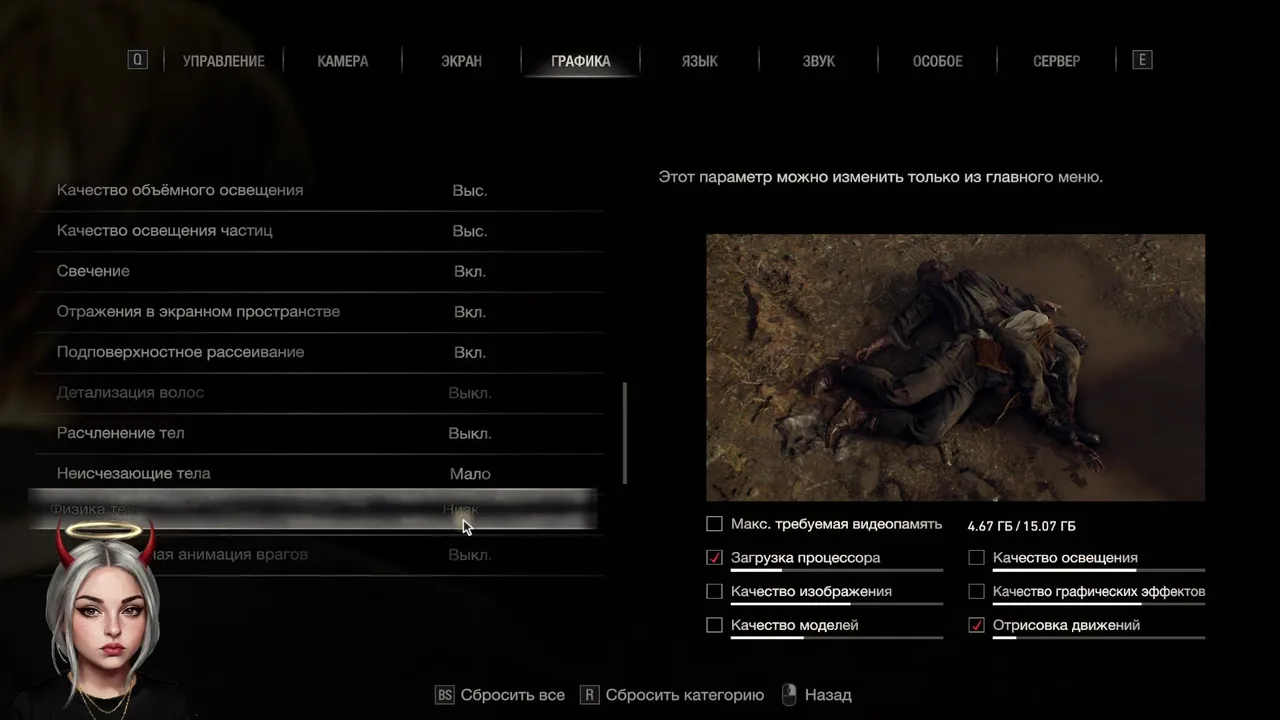The image size is (1280, 720).
Task: Open the Экран tab
Action: (461, 61)
